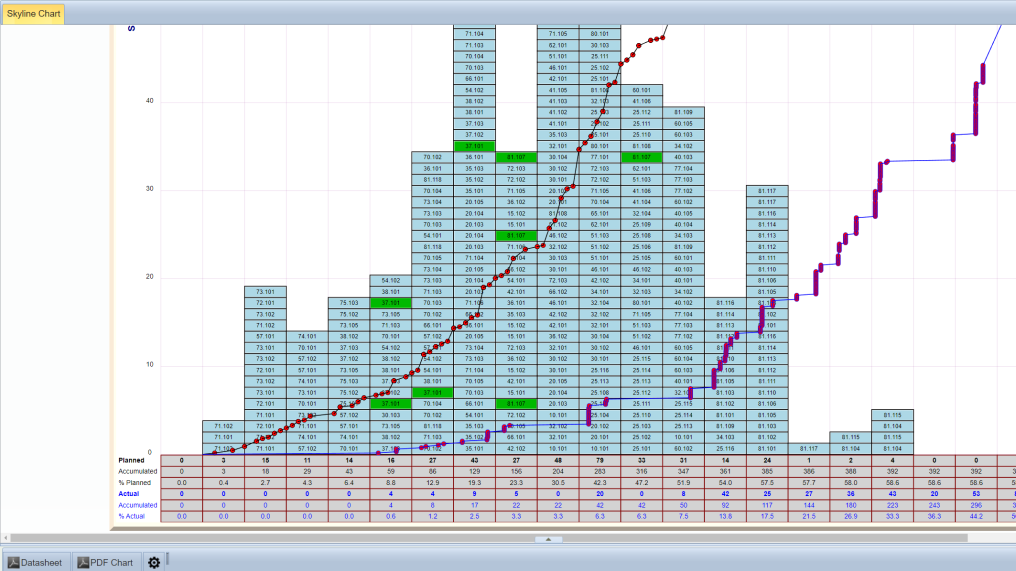Click the y-axis label '10'
The image size is (1016, 571).
150,365
